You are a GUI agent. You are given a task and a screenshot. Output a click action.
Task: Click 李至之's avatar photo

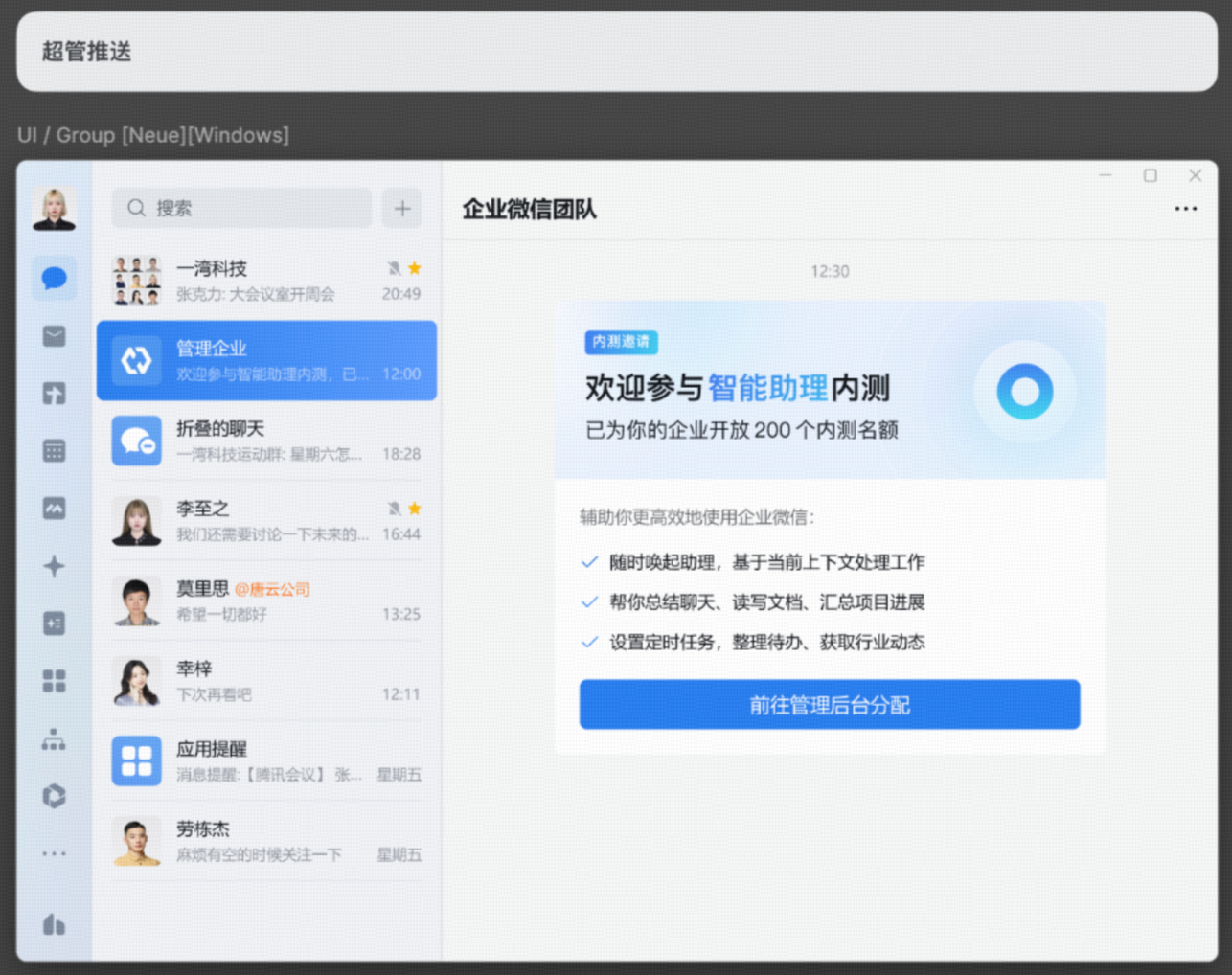pos(136,521)
